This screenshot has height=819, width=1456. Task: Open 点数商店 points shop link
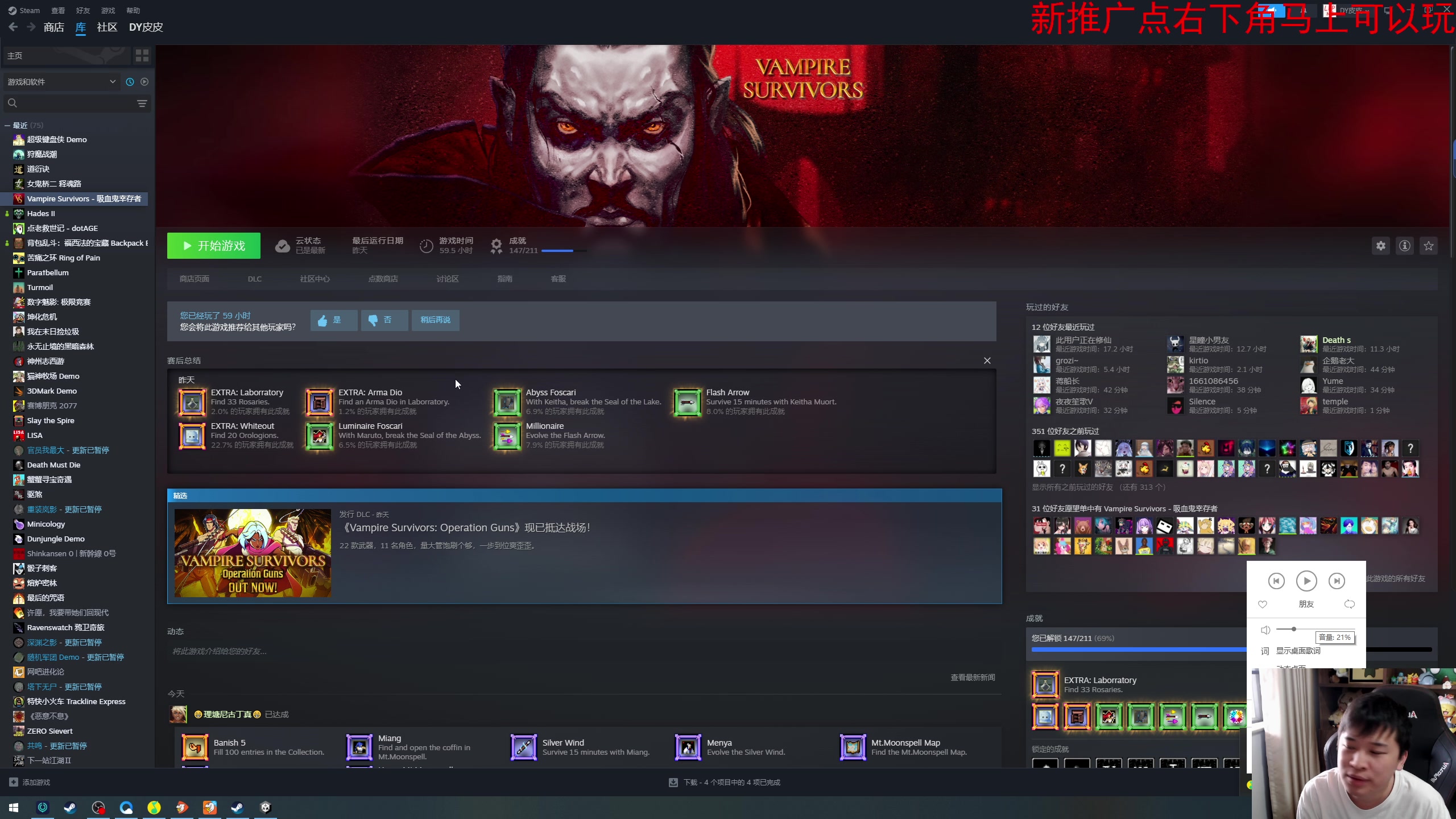click(x=383, y=279)
